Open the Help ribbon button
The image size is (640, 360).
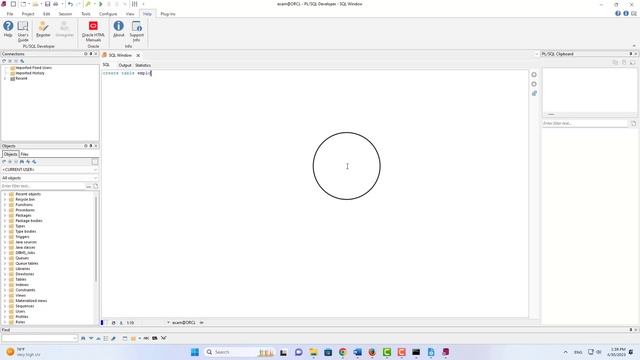[x=8, y=29]
